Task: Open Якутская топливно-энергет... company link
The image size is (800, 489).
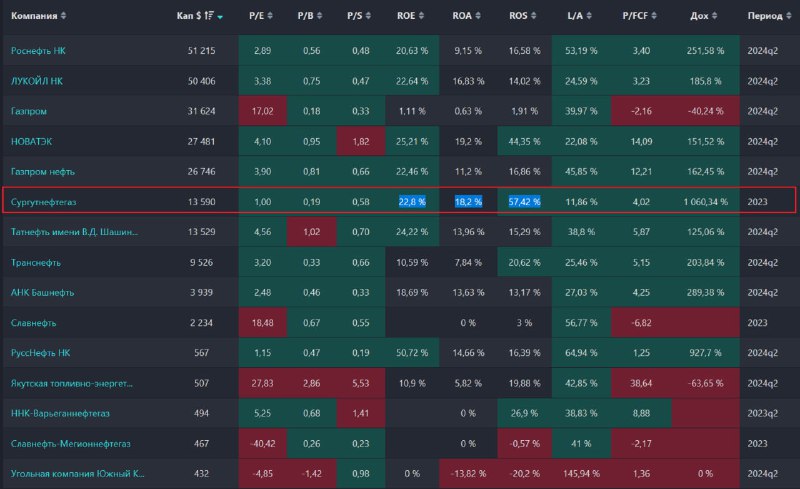Action: (x=72, y=383)
